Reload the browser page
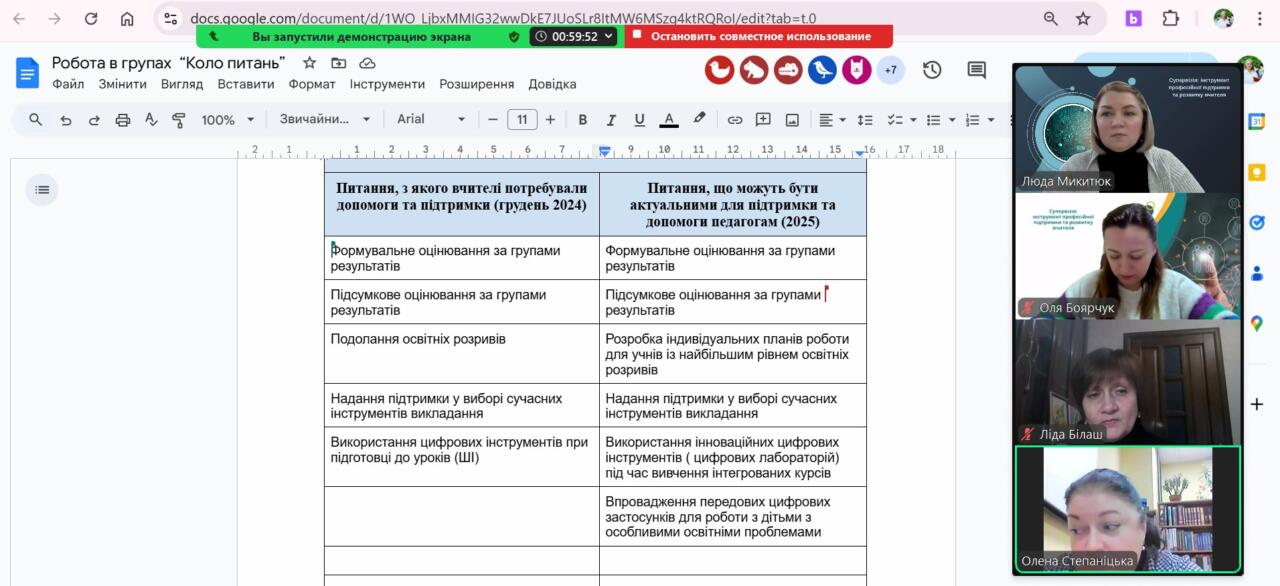Image resolution: width=1280 pixels, height=586 pixels. coord(91,18)
